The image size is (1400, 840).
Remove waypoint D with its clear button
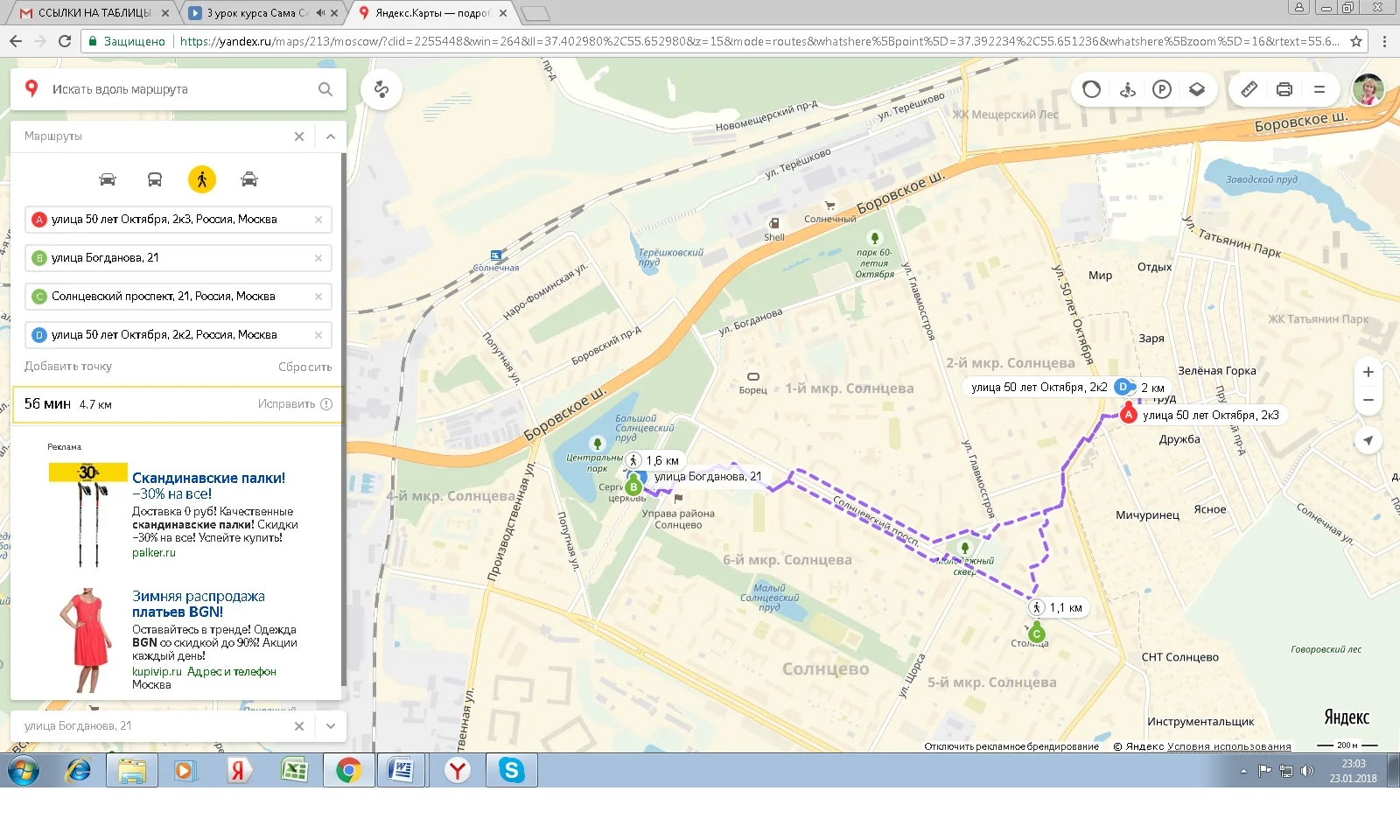(x=318, y=335)
